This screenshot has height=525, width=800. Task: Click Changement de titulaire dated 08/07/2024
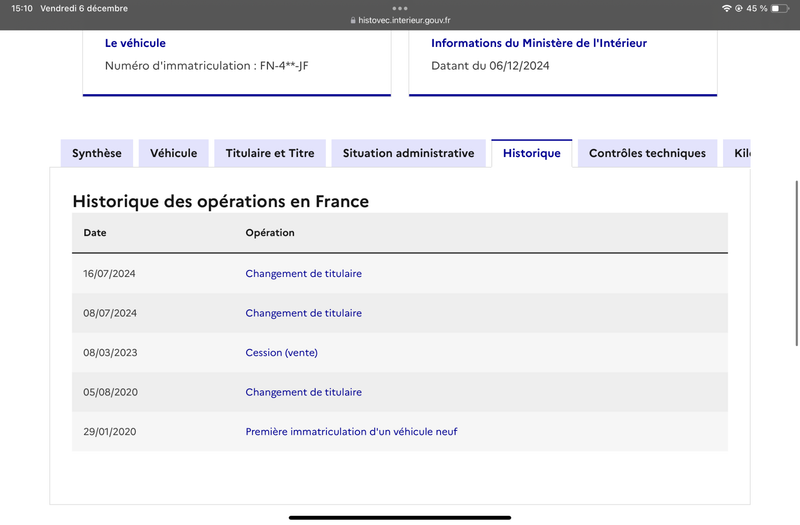point(304,313)
